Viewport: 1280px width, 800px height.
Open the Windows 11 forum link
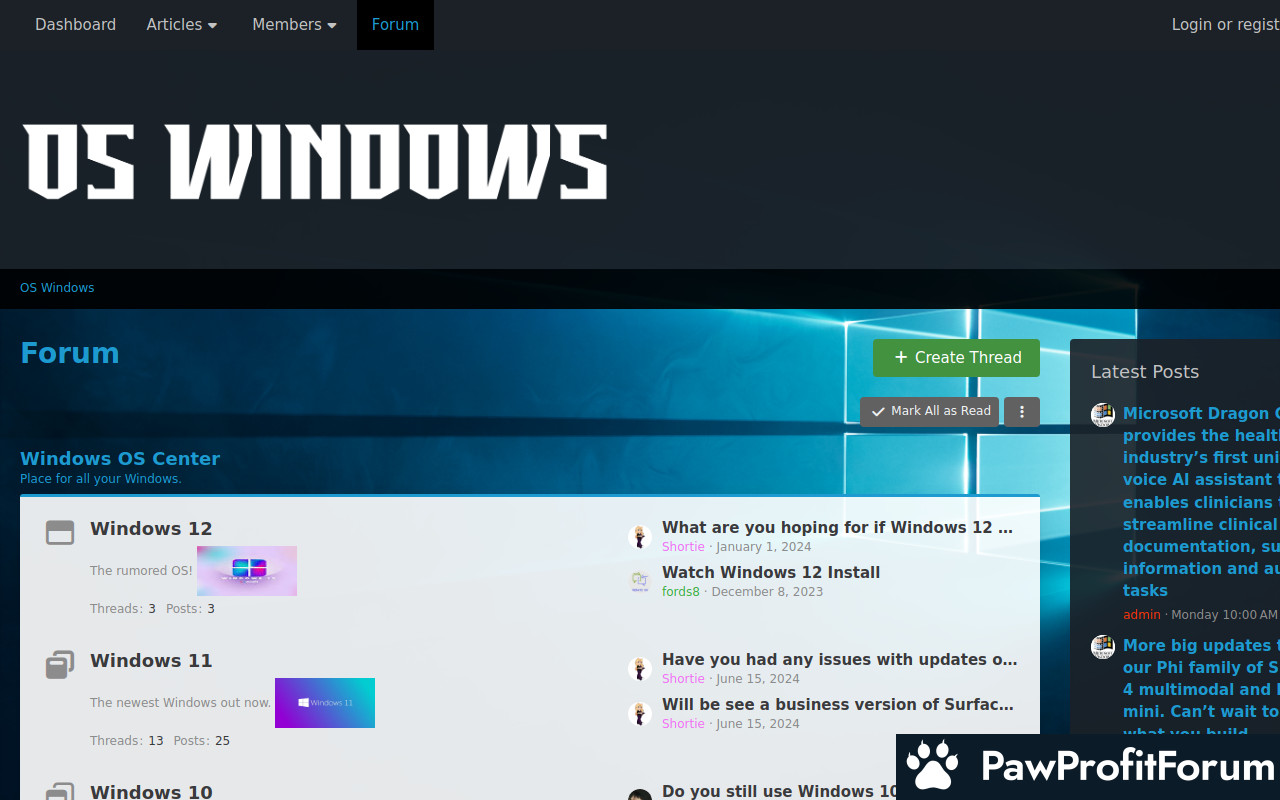pos(151,661)
